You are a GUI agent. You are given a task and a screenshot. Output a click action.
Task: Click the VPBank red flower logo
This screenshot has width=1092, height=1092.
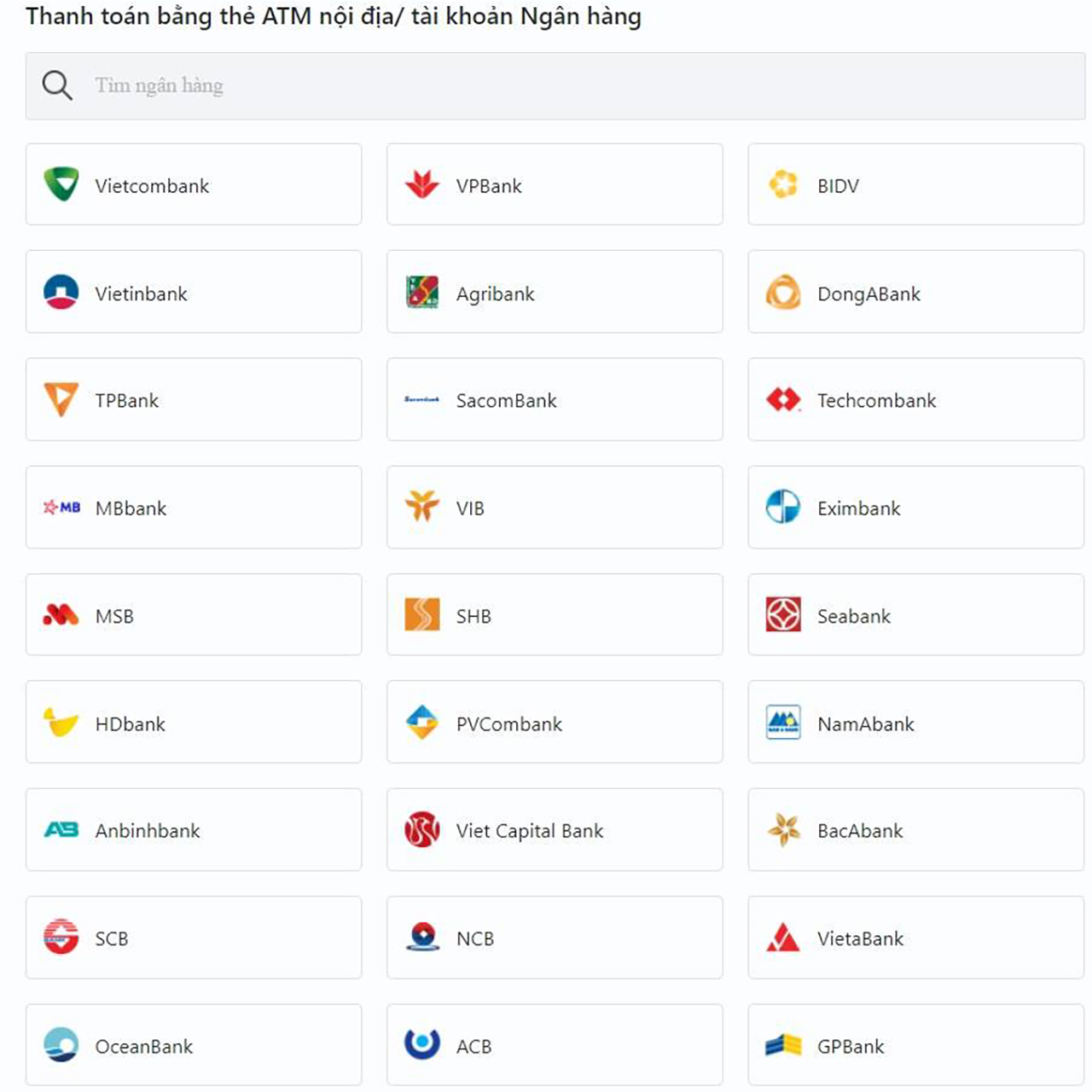click(x=422, y=184)
